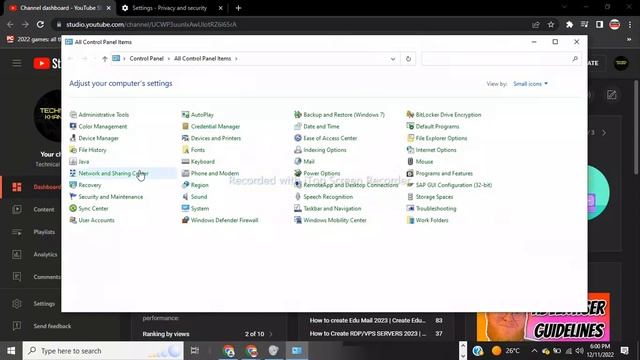Open Task View on taskbar
The image size is (640, 360).
pos(195,351)
